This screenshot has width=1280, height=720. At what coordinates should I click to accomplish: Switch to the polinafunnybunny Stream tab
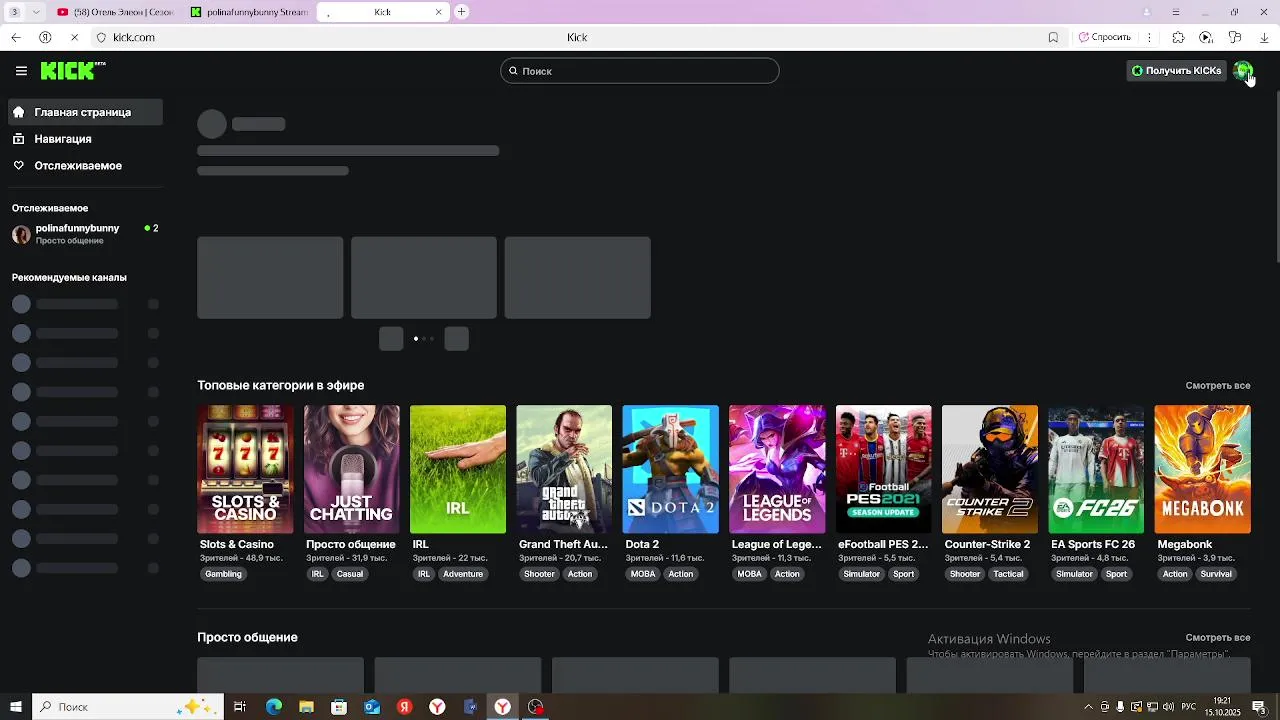point(249,12)
